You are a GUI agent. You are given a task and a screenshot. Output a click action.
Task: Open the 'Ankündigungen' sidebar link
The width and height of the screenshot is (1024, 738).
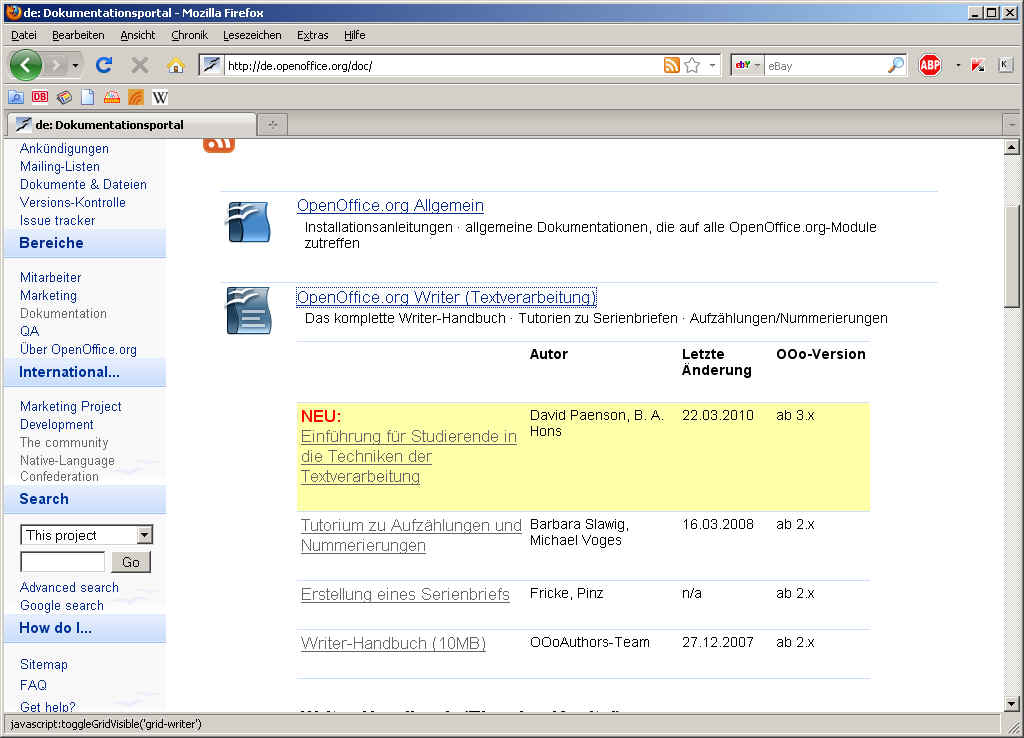pos(64,148)
